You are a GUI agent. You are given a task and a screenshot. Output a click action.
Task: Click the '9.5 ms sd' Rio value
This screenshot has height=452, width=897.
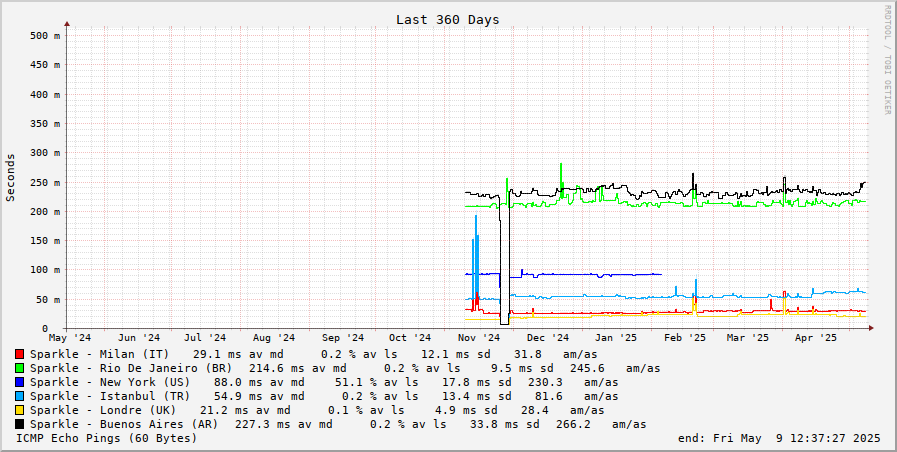click(x=522, y=368)
